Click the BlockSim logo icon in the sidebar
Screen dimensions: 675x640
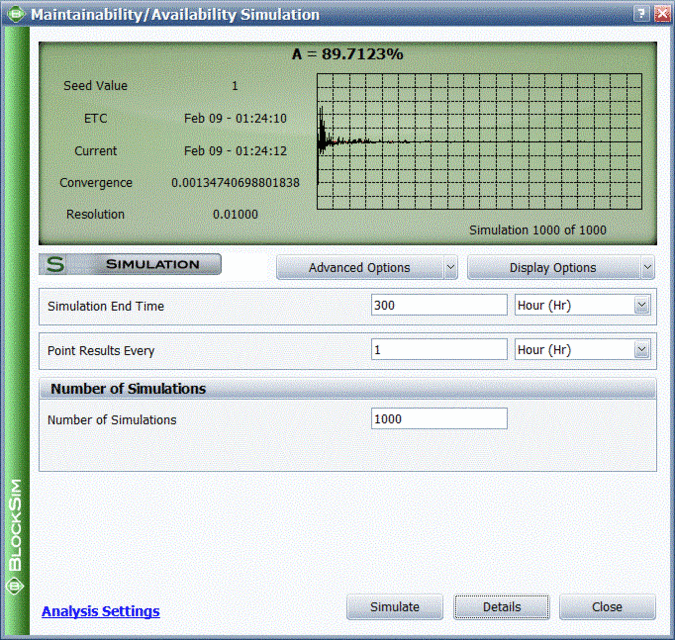[x=15, y=586]
